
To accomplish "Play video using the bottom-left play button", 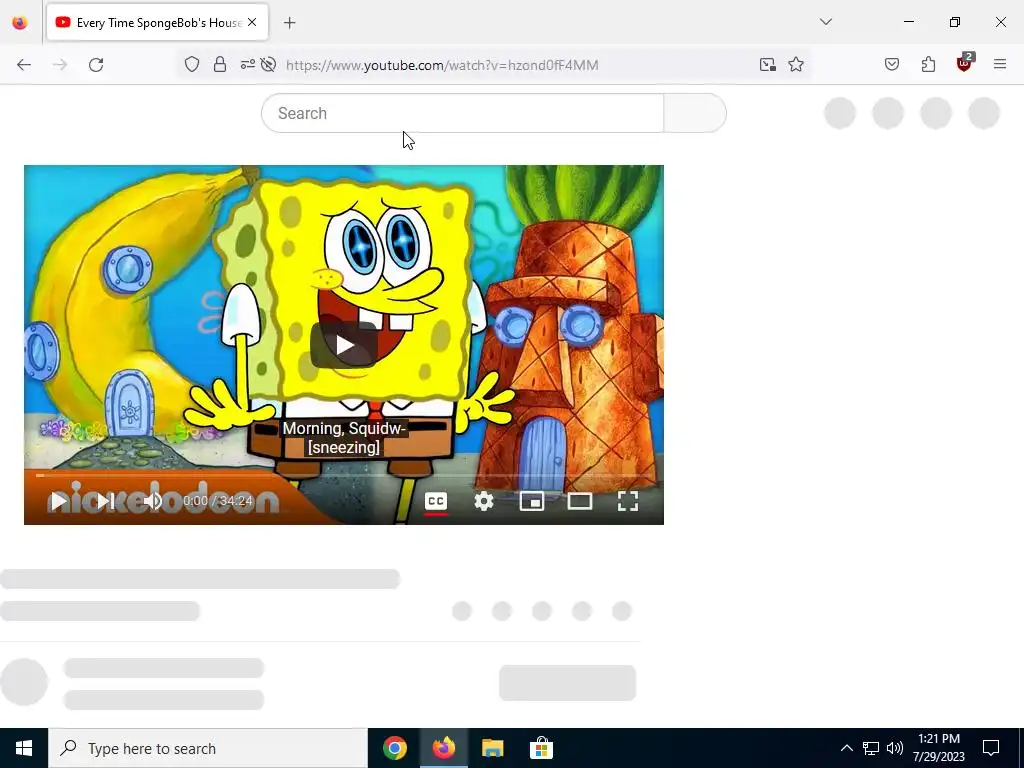I will [58, 501].
